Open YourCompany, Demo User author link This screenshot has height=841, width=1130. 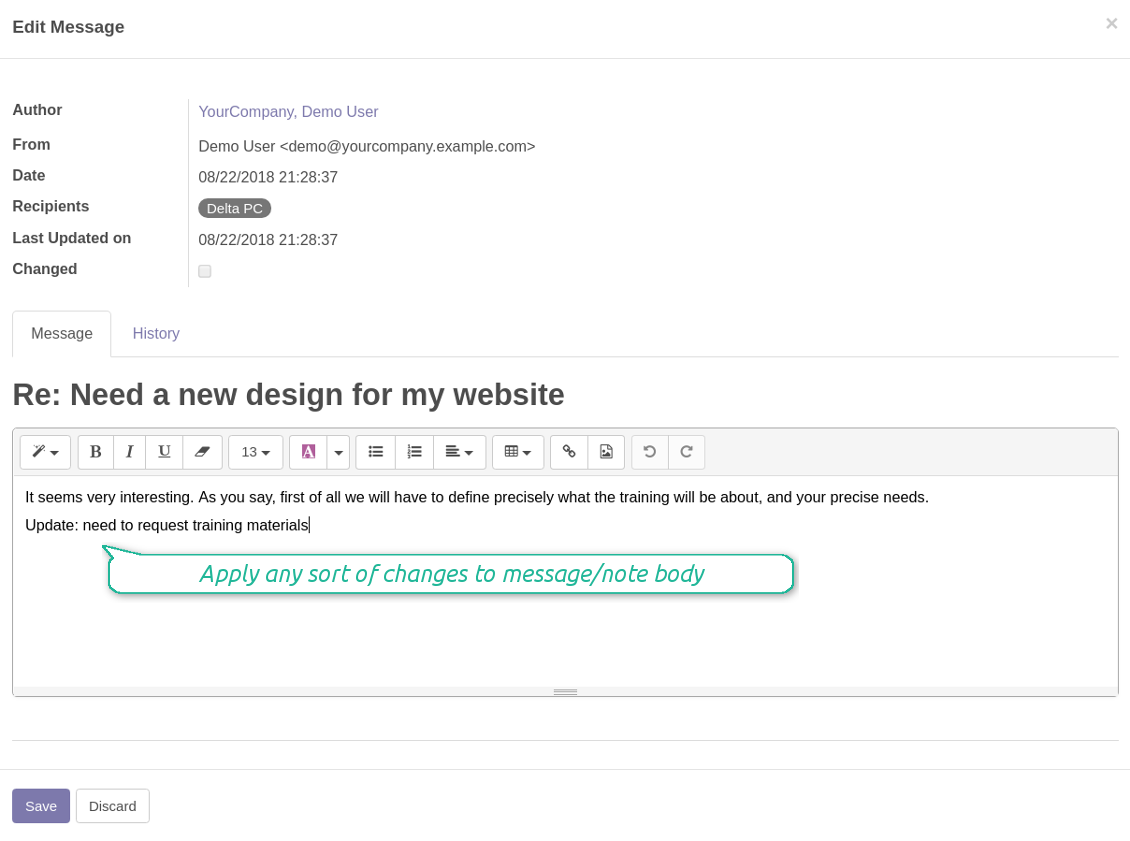pyautogui.click(x=288, y=112)
